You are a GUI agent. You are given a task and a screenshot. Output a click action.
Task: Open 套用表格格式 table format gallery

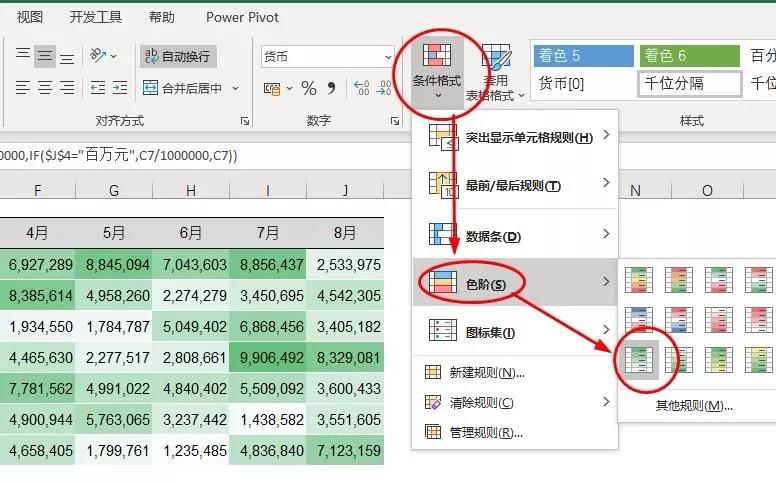495,72
